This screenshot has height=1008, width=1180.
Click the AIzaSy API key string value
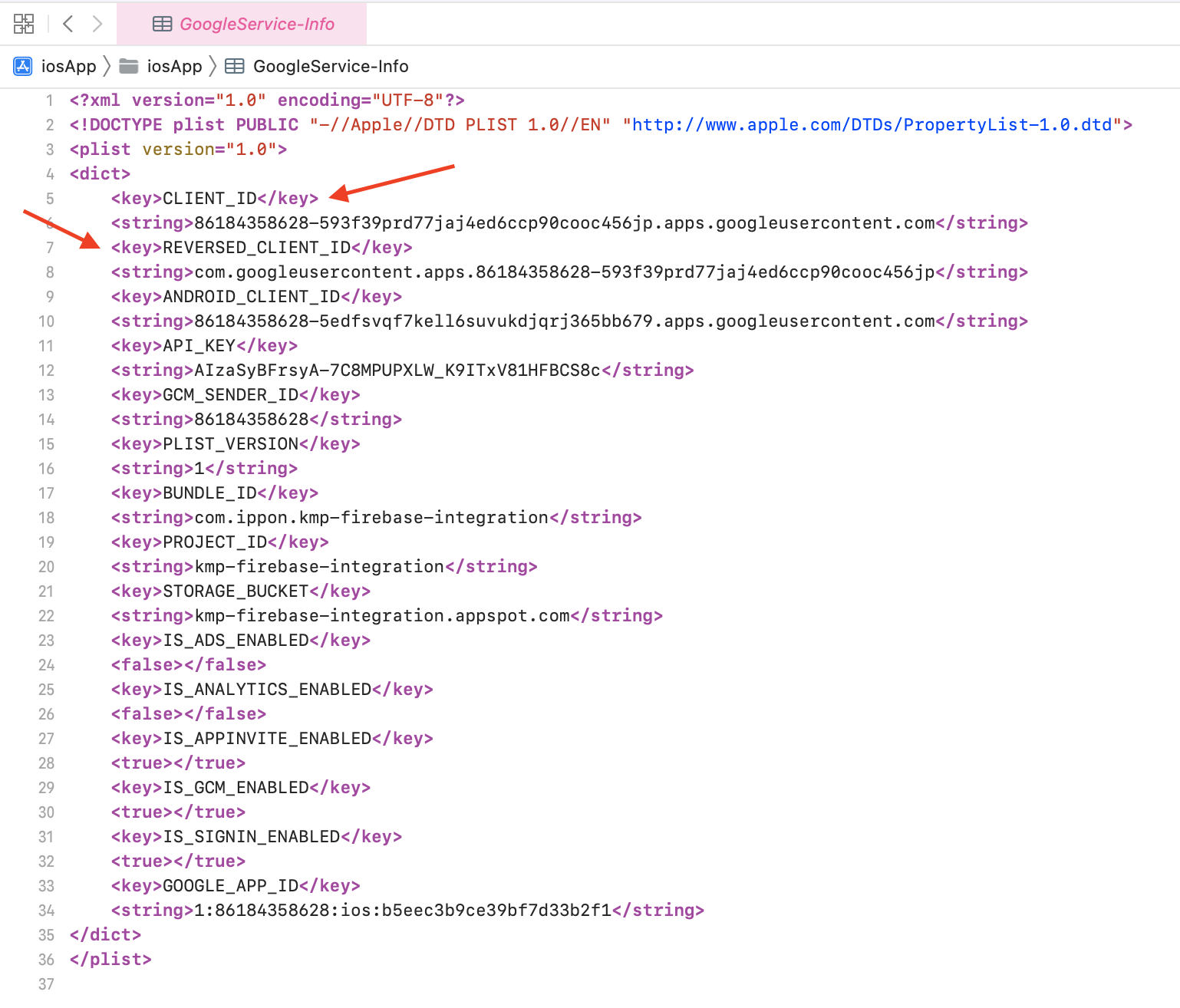pos(397,370)
